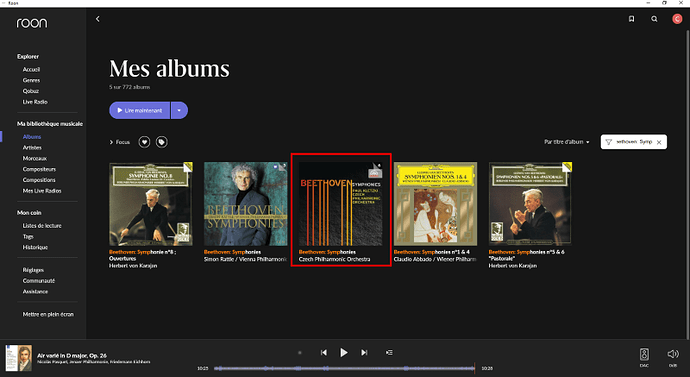
Task: Click the roon logo
Action: (32, 23)
